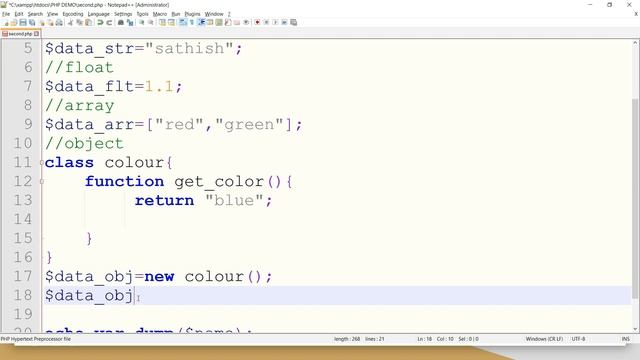Click the Close document toolbar icon
The width and height of the screenshot is (640, 360).
point(42,22)
